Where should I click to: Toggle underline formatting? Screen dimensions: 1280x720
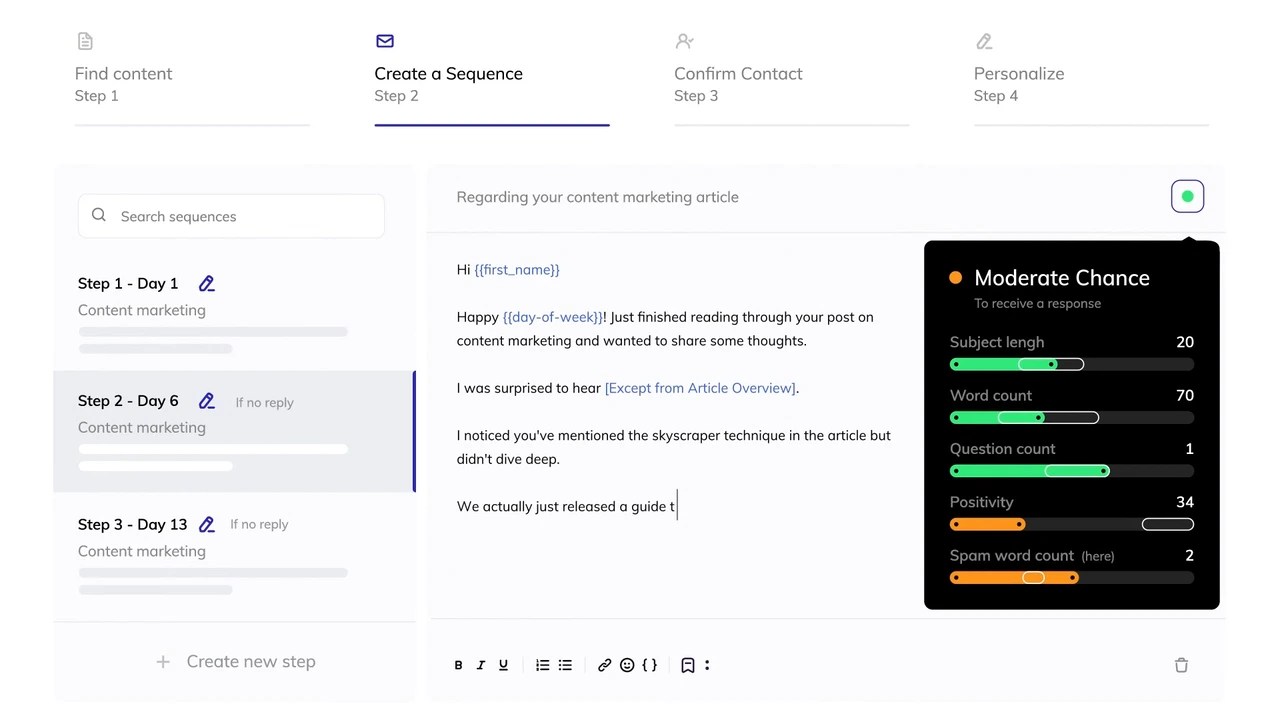click(503, 665)
